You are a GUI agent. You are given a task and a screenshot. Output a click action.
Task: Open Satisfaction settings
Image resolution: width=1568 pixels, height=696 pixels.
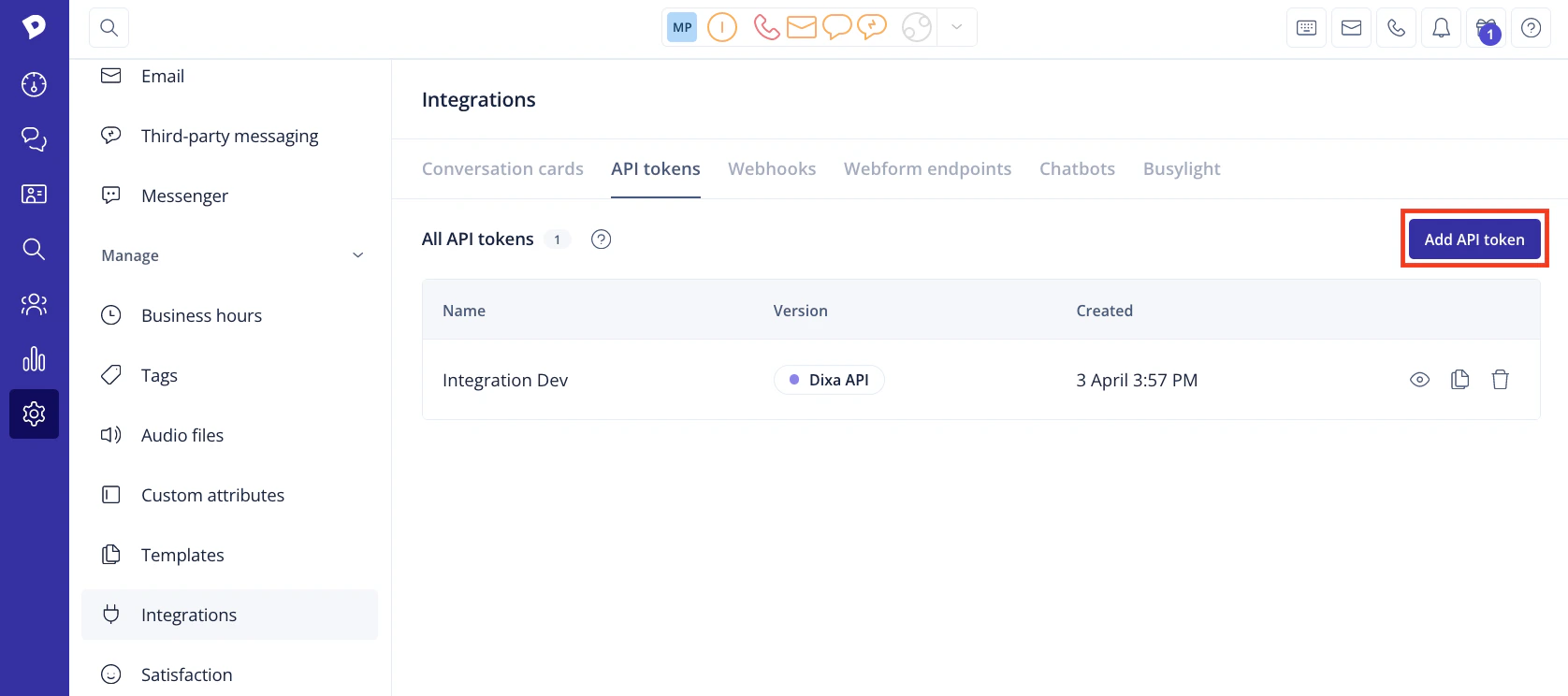coord(229,674)
